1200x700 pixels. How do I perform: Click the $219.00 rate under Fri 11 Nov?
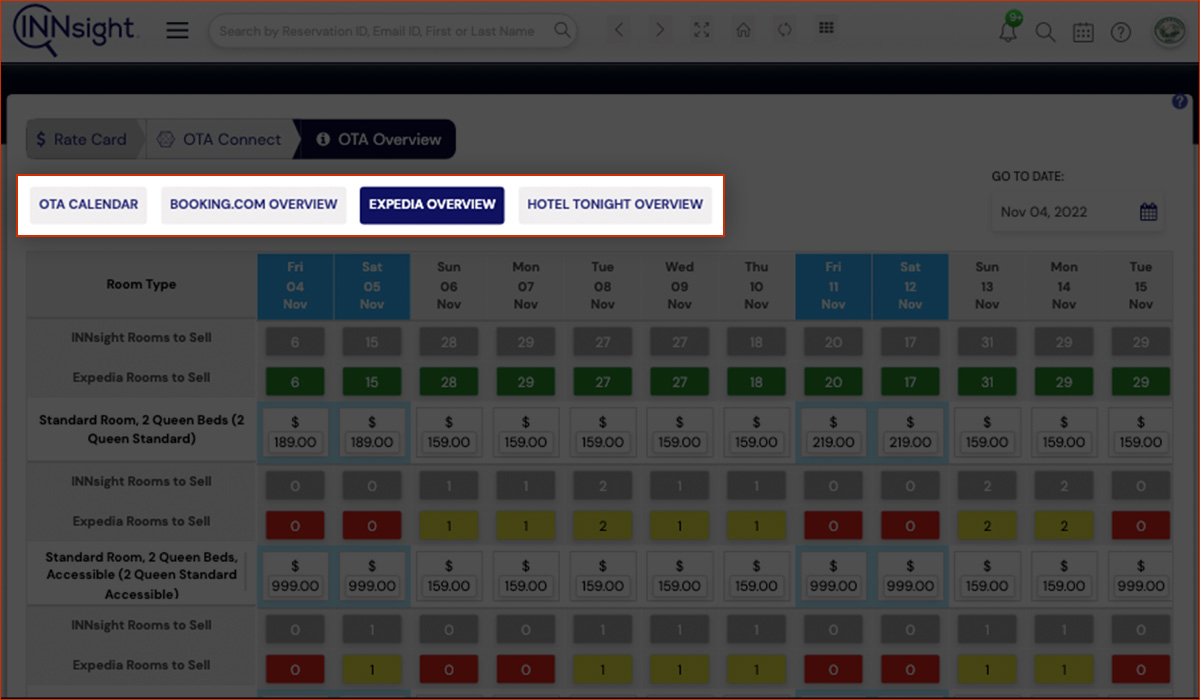[834, 442]
